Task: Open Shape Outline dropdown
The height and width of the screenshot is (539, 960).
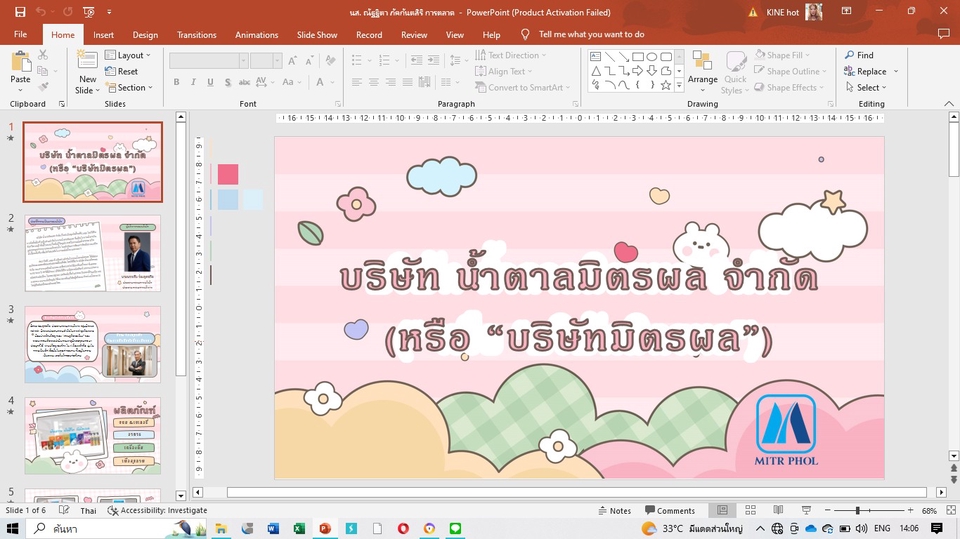Action: coord(790,71)
